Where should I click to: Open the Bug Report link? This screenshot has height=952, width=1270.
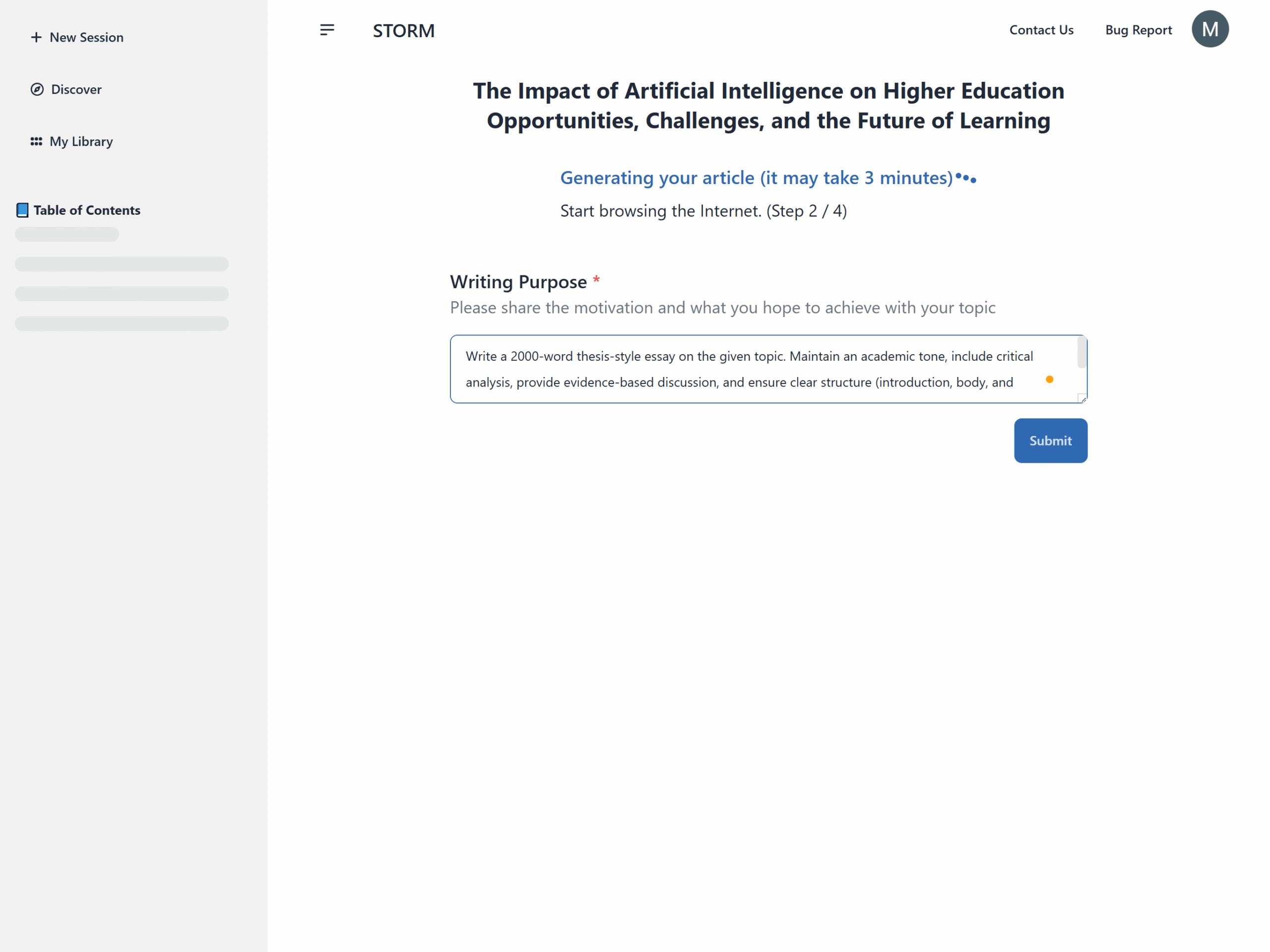[1138, 30]
